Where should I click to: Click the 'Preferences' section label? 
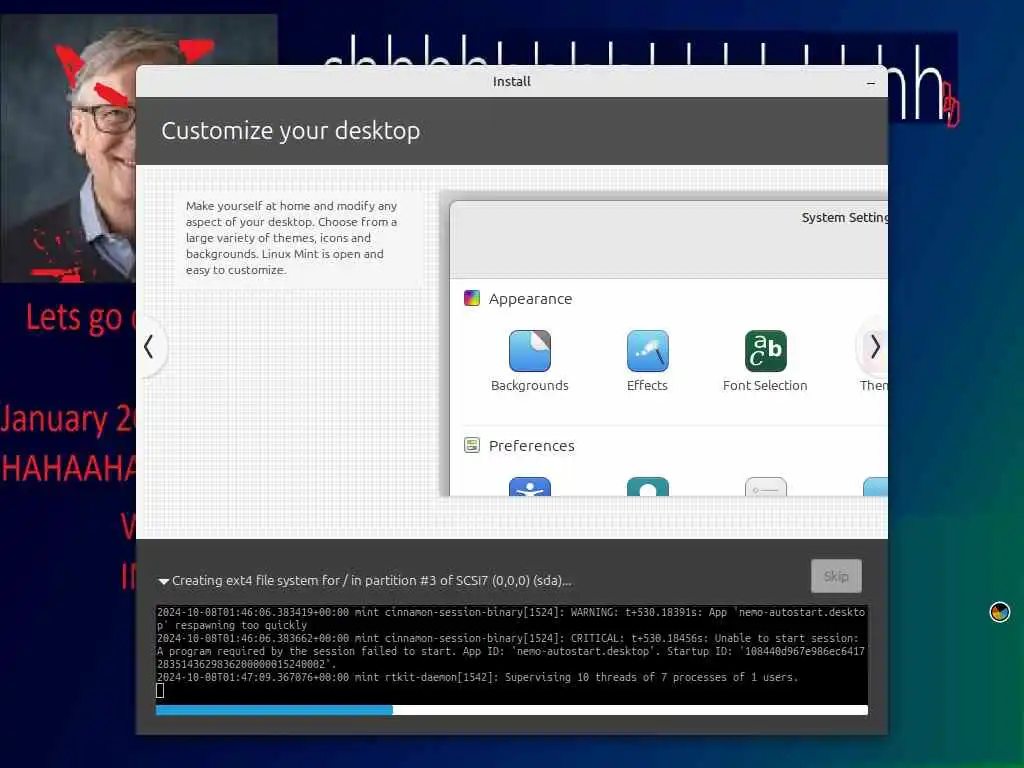[x=532, y=446]
